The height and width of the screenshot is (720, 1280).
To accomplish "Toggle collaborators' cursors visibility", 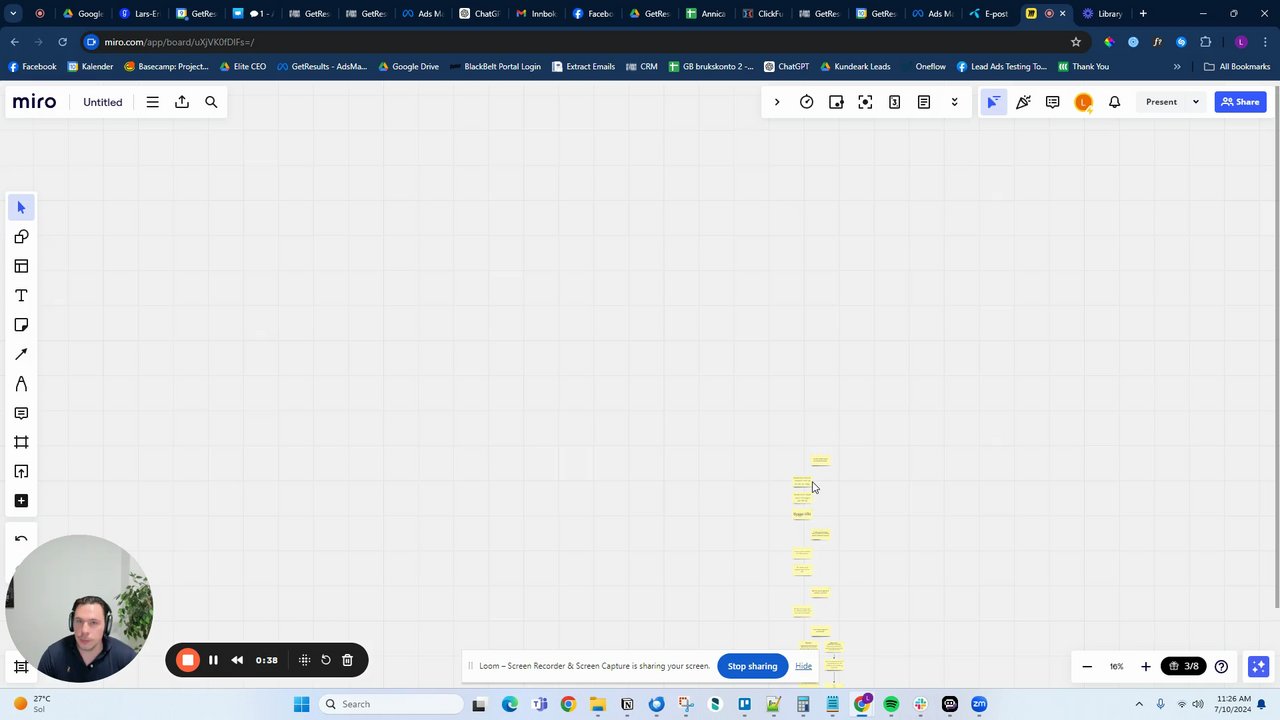I will point(993,102).
